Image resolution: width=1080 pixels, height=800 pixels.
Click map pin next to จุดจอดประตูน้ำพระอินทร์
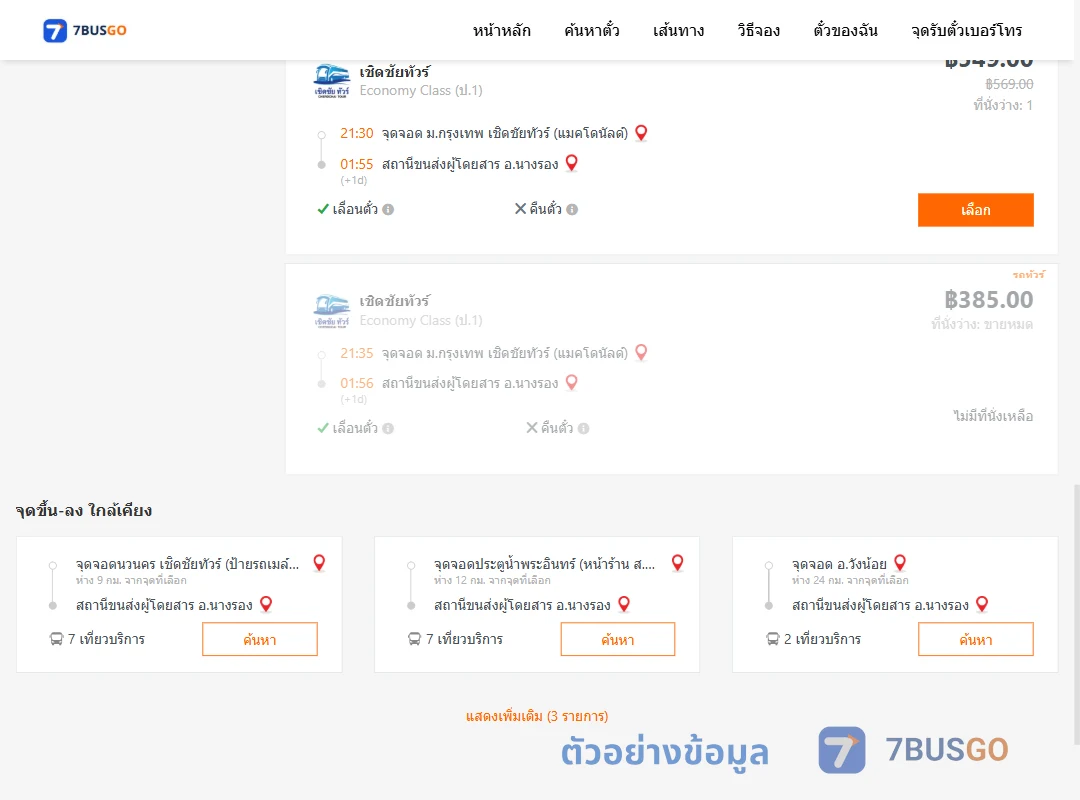tap(678, 562)
